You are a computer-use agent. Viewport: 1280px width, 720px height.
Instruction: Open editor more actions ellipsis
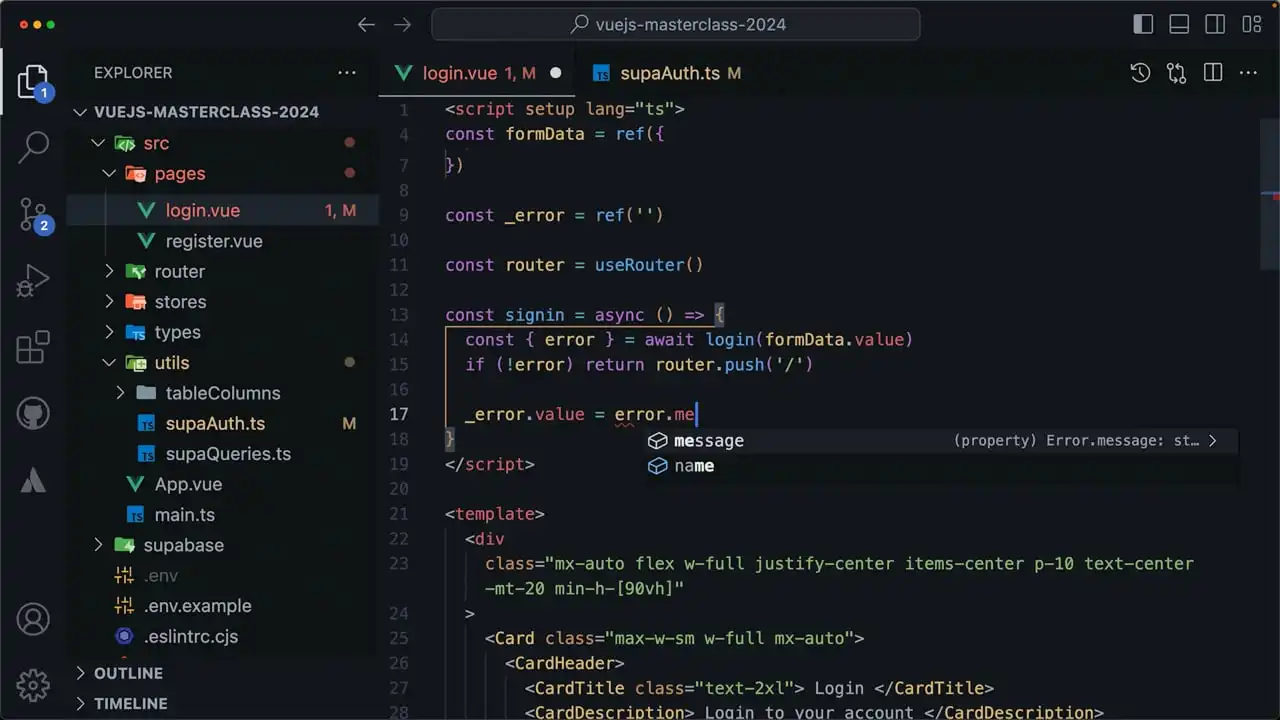1248,73
